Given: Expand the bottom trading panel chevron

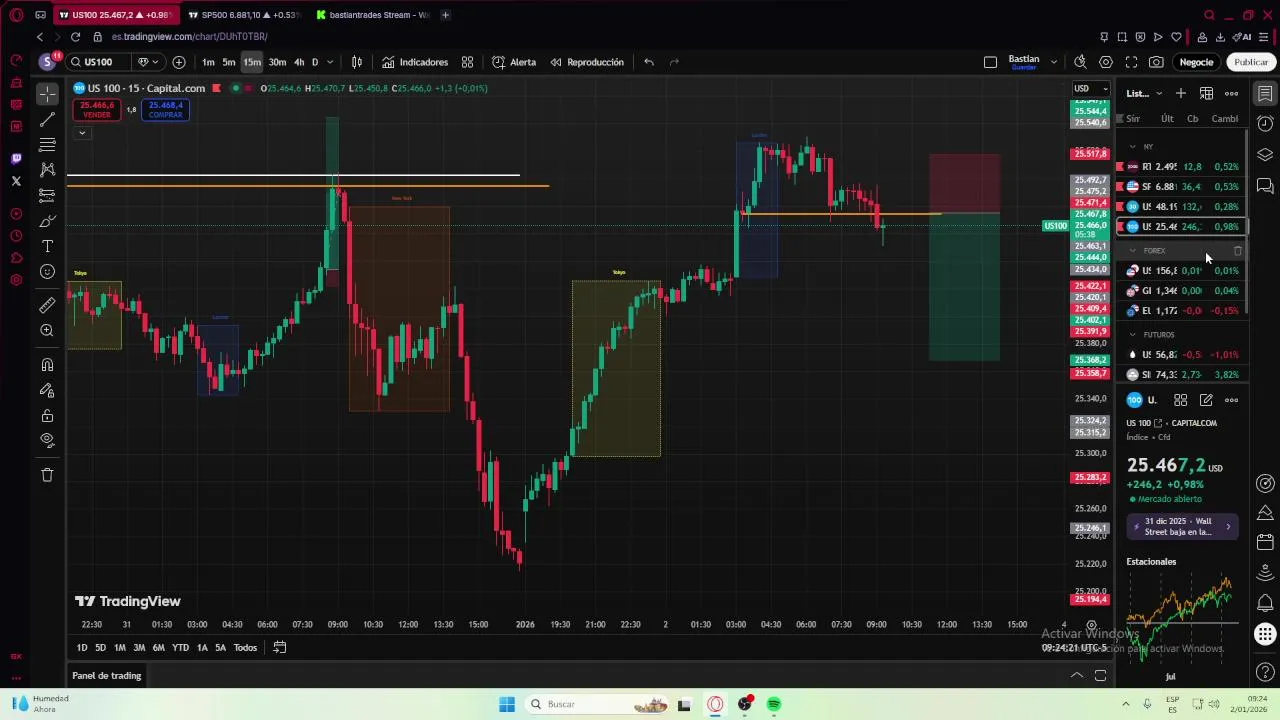Looking at the screenshot, I should 1077,676.
